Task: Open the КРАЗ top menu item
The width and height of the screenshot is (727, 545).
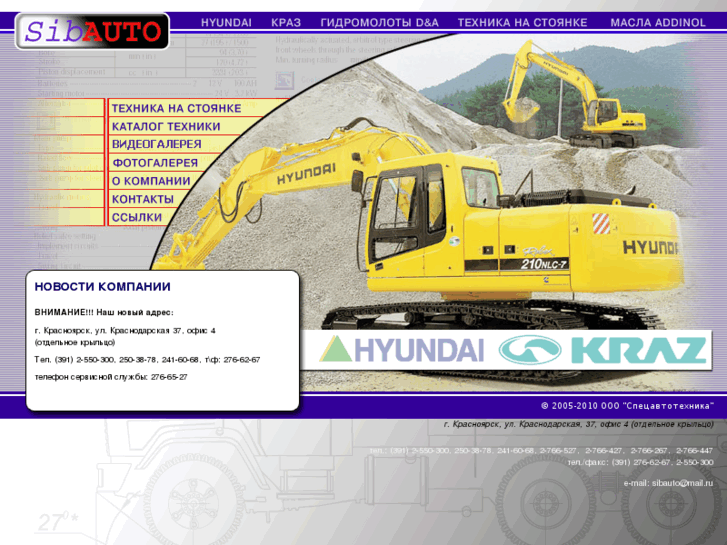Action: 286,23
